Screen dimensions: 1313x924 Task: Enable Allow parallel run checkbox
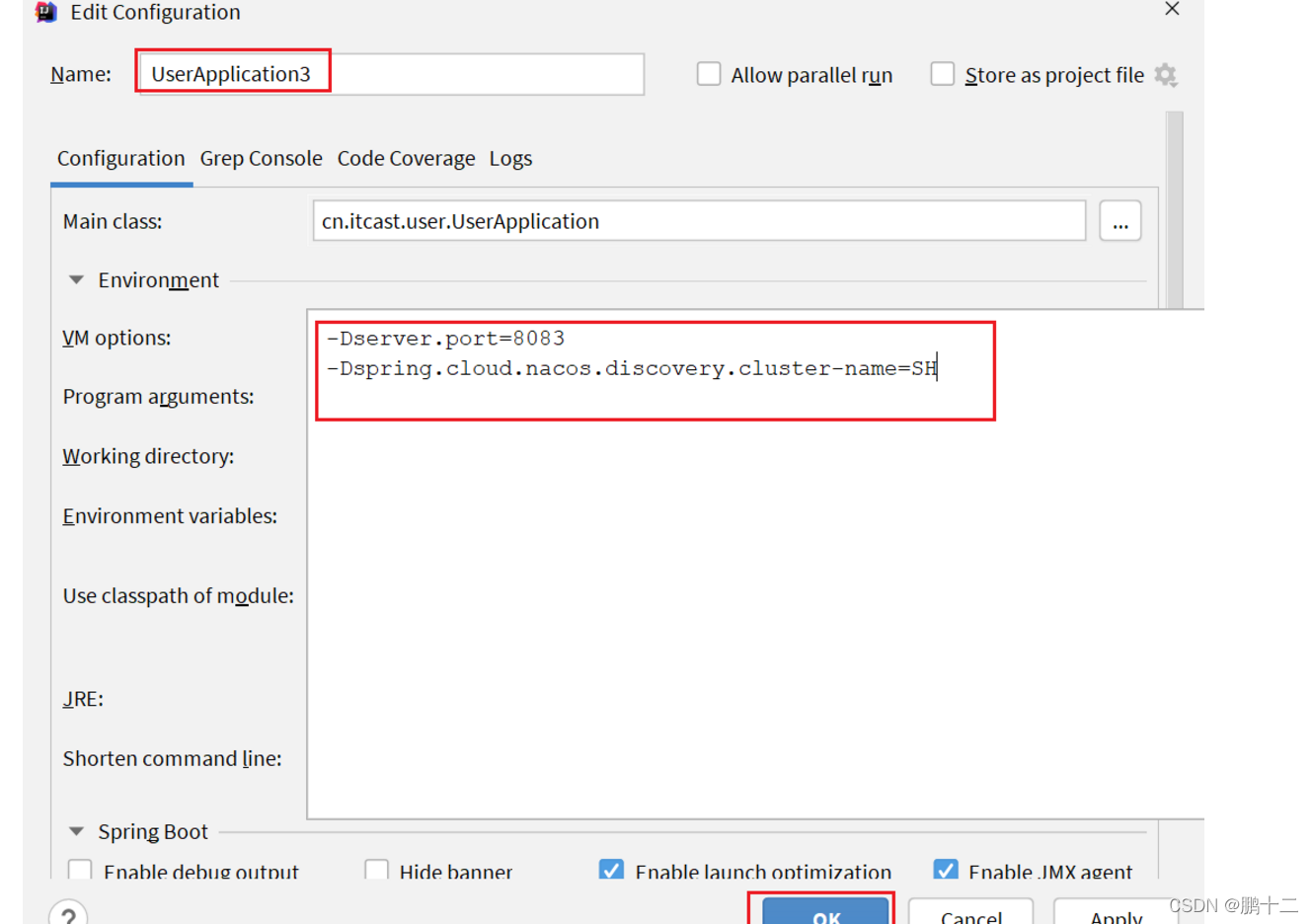pos(709,74)
